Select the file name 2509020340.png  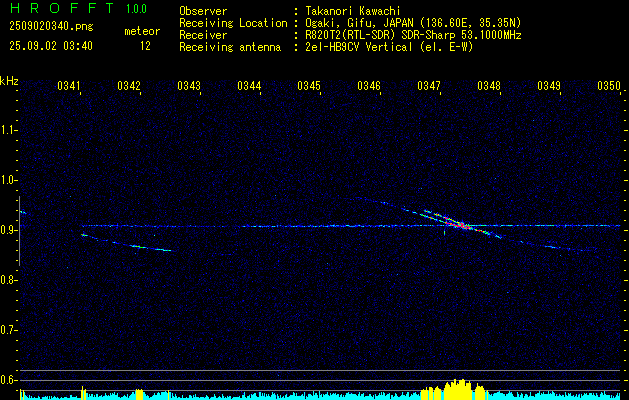click(x=51, y=27)
